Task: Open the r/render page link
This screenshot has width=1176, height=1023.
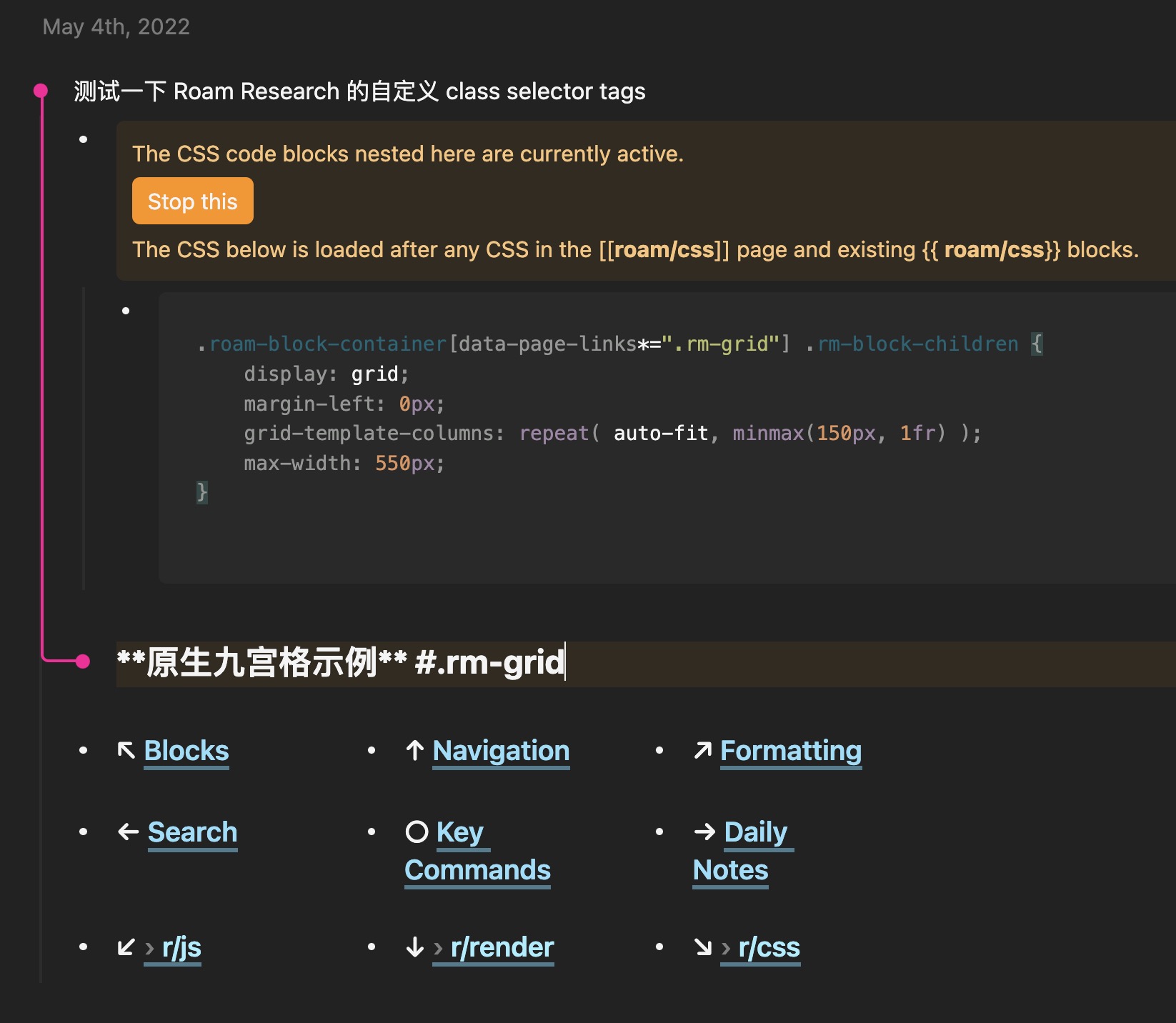Action: tap(502, 947)
